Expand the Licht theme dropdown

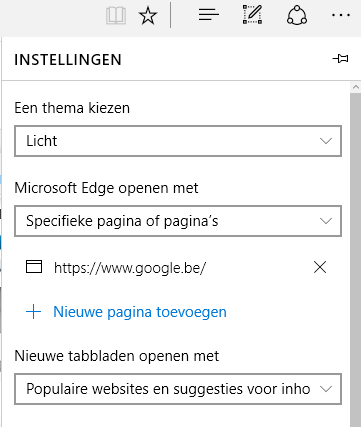click(x=178, y=141)
